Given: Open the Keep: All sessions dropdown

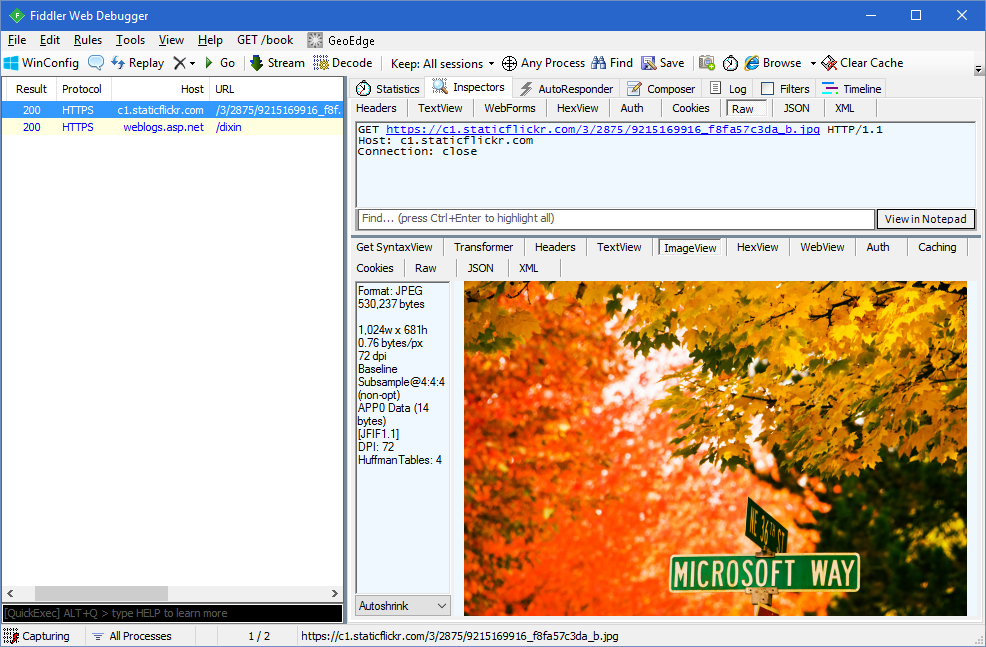Looking at the screenshot, I should click(x=442, y=64).
